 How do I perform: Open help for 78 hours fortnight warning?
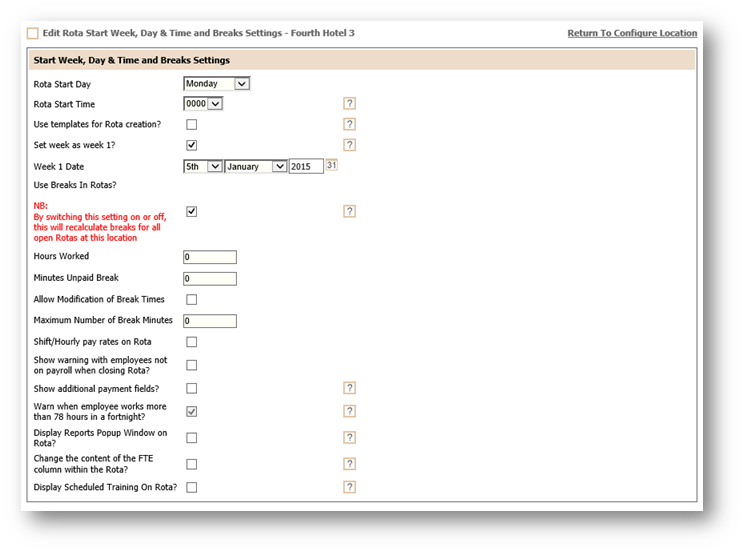pyautogui.click(x=350, y=411)
